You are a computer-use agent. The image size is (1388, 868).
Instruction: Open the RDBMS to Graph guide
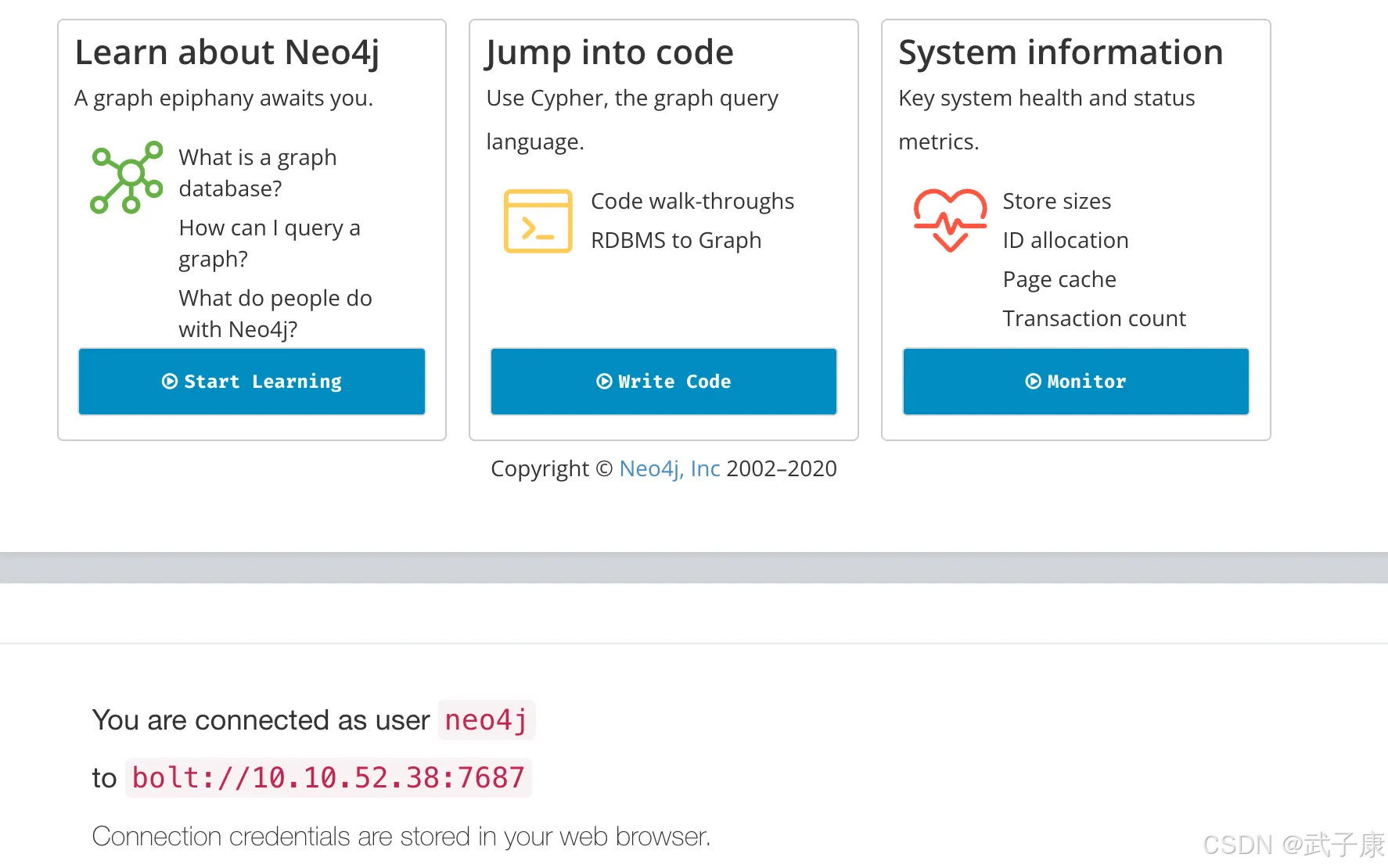point(676,240)
